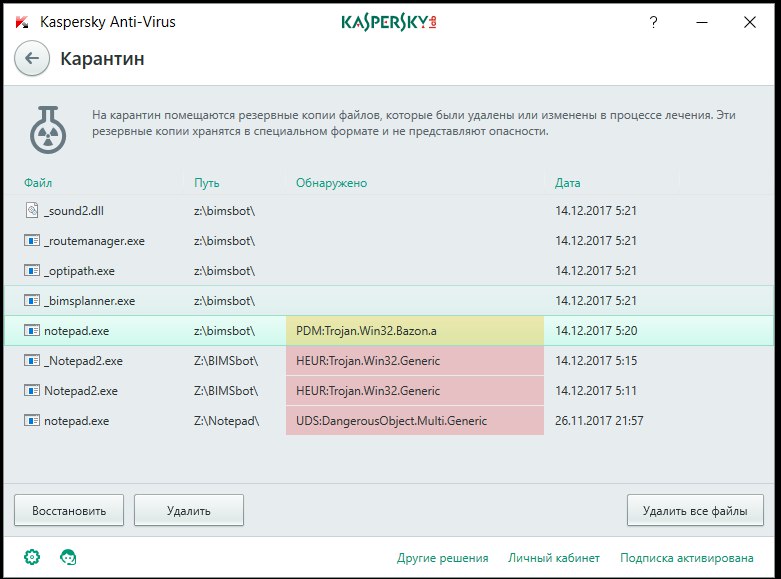Click the help question mark button
781x579 pixels.
pyautogui.click(x=654, y=22)
